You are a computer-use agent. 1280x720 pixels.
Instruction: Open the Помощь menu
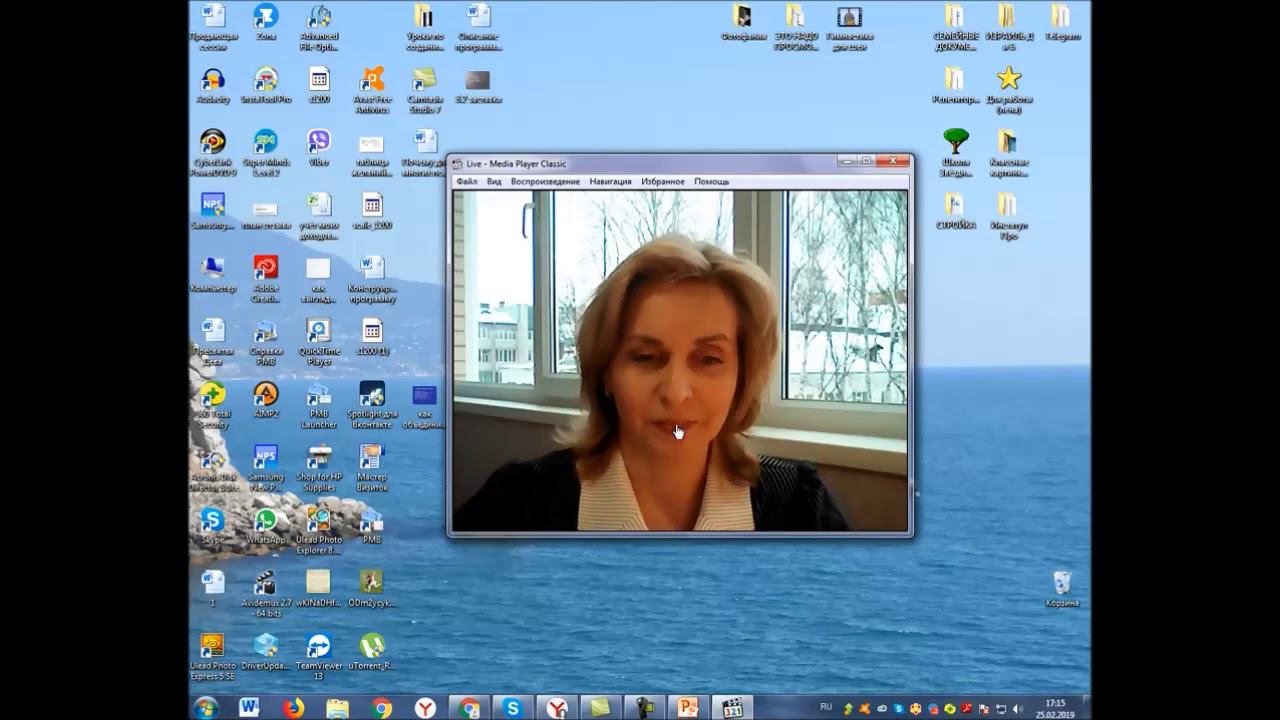coord(712,182)
